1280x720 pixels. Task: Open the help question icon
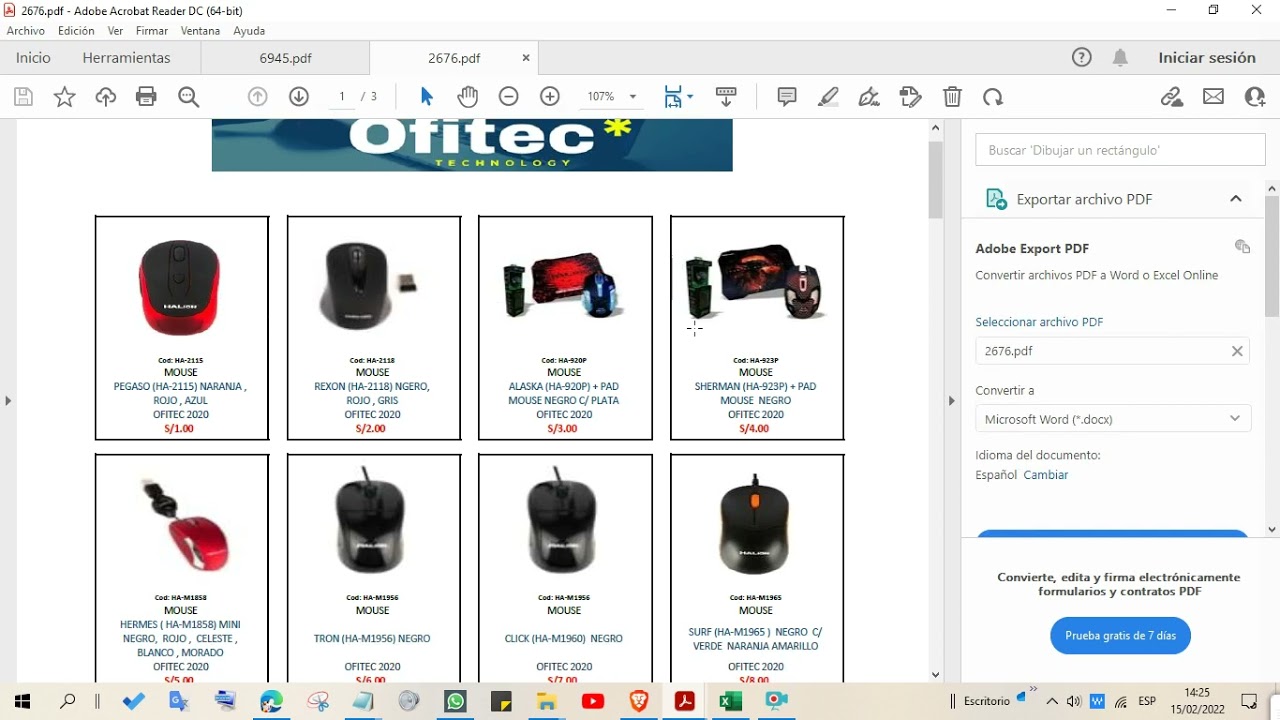point(1082,58)
